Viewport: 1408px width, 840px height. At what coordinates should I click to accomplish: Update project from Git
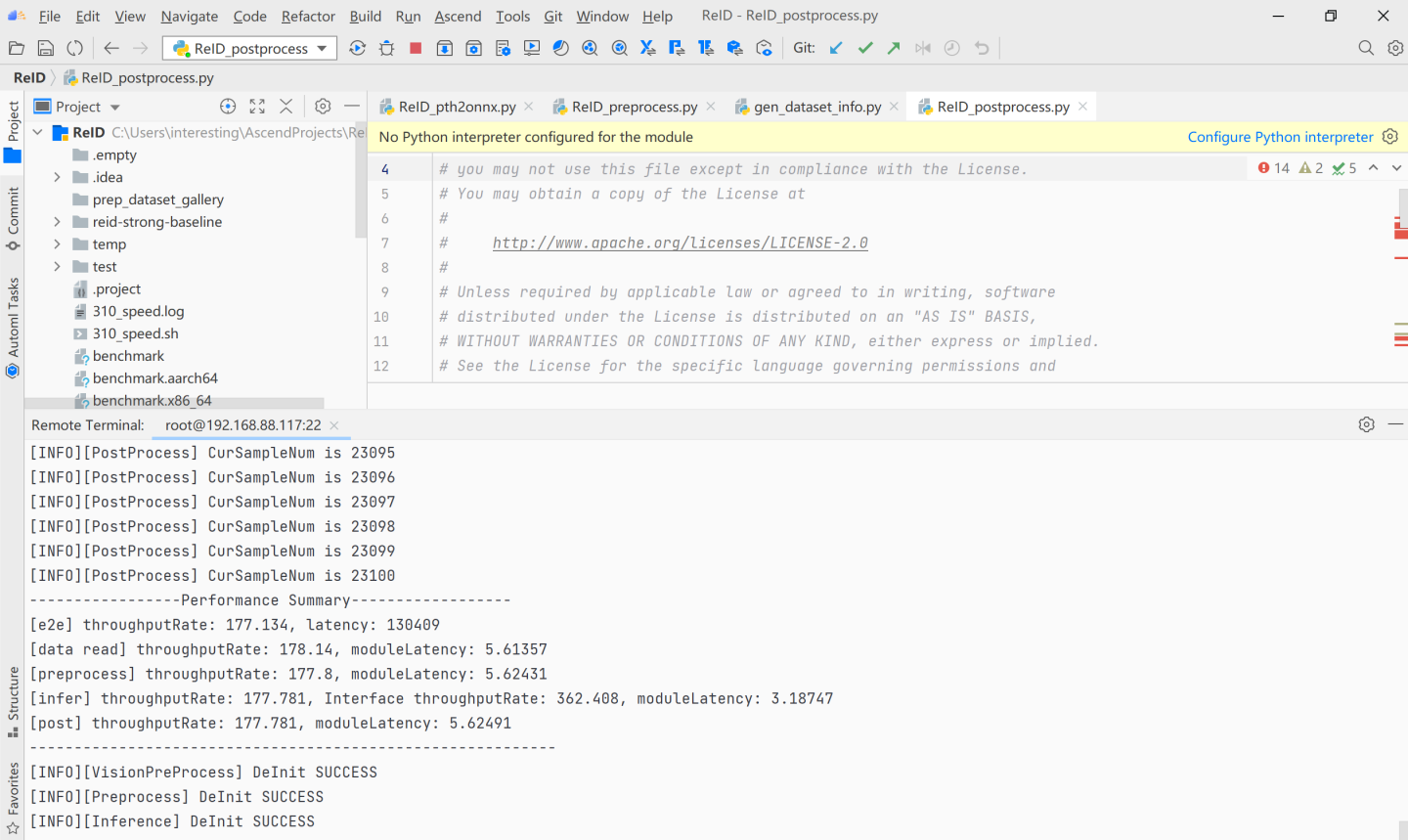[835, 47]
